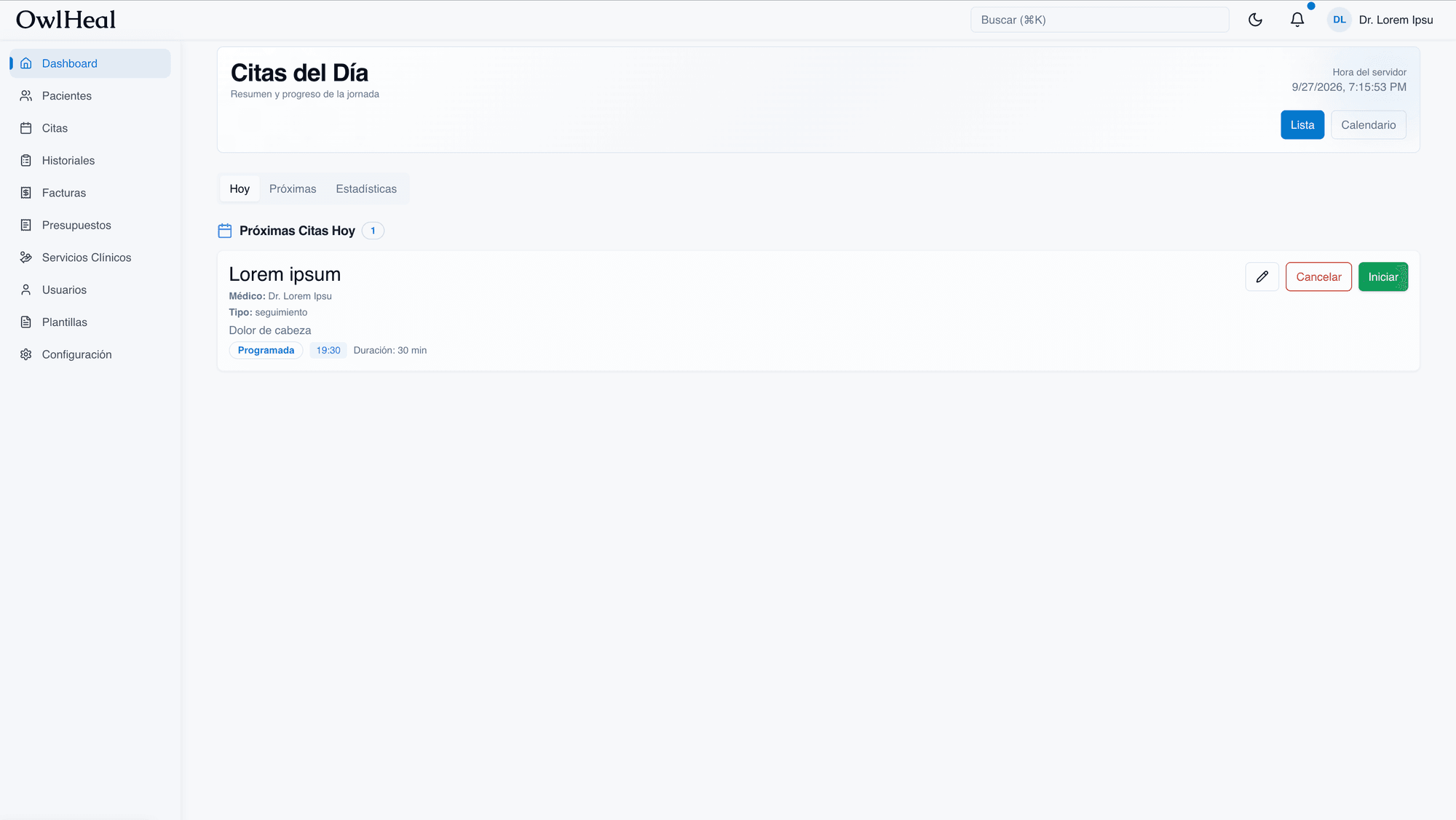
Task: Click the Programada status badge
Action: pyautogui.click(x=266, y=350)
